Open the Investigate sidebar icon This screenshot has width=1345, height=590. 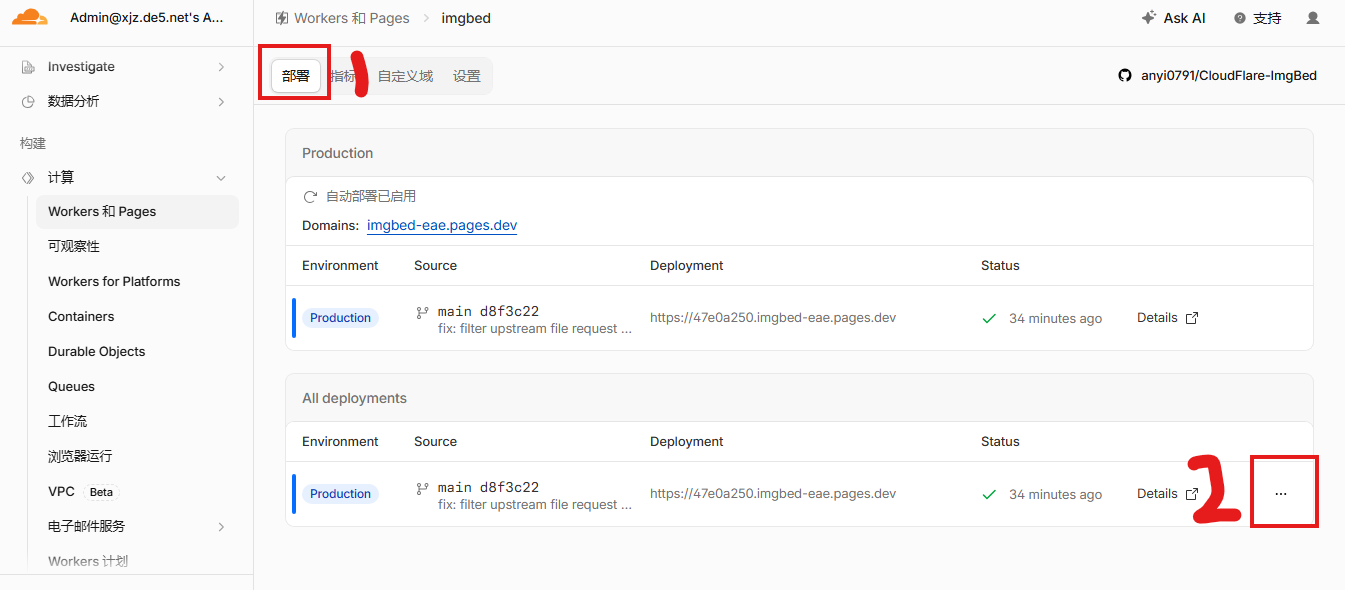28,67
